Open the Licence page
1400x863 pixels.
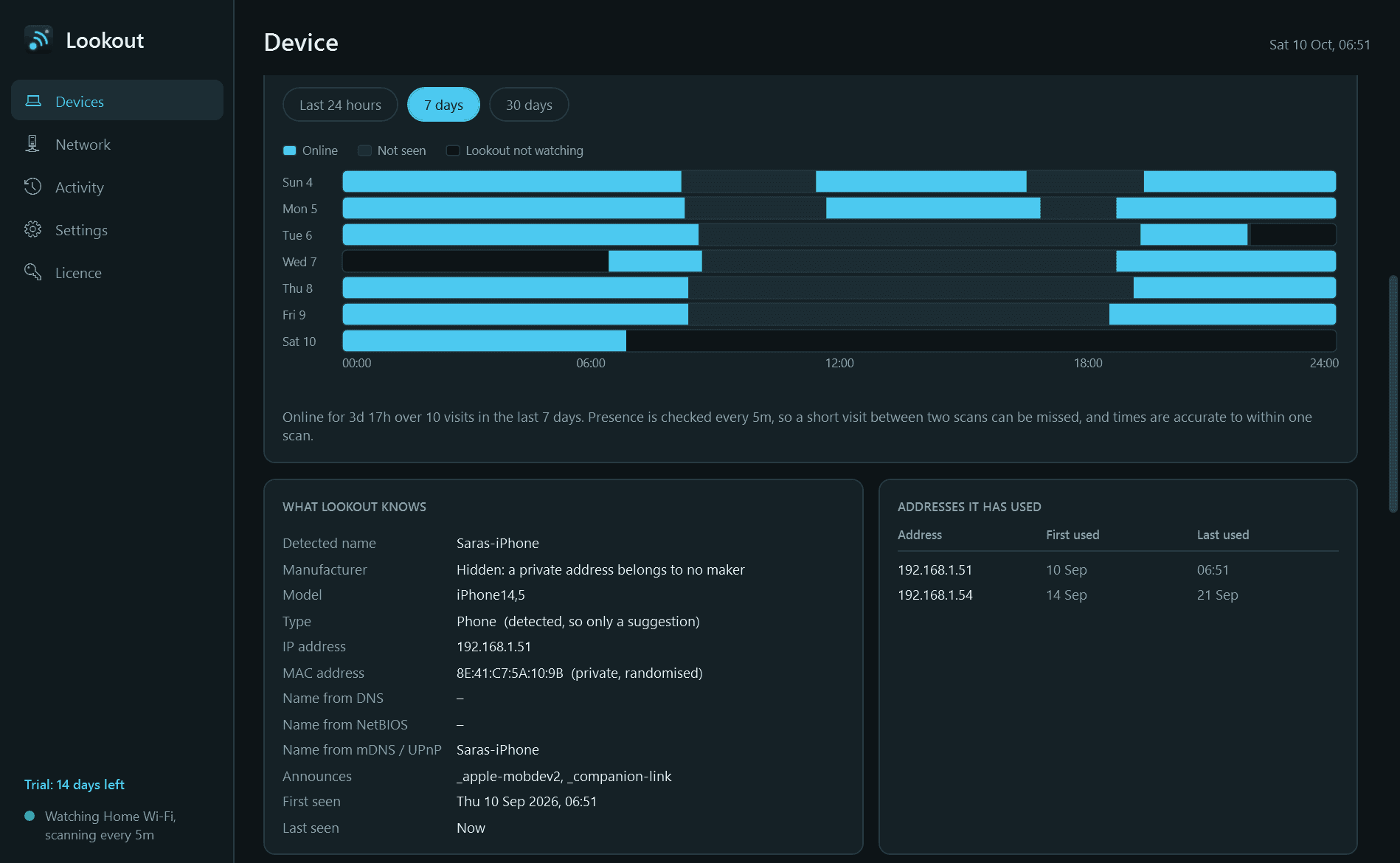pyautogui.click(x=117, y=272)
